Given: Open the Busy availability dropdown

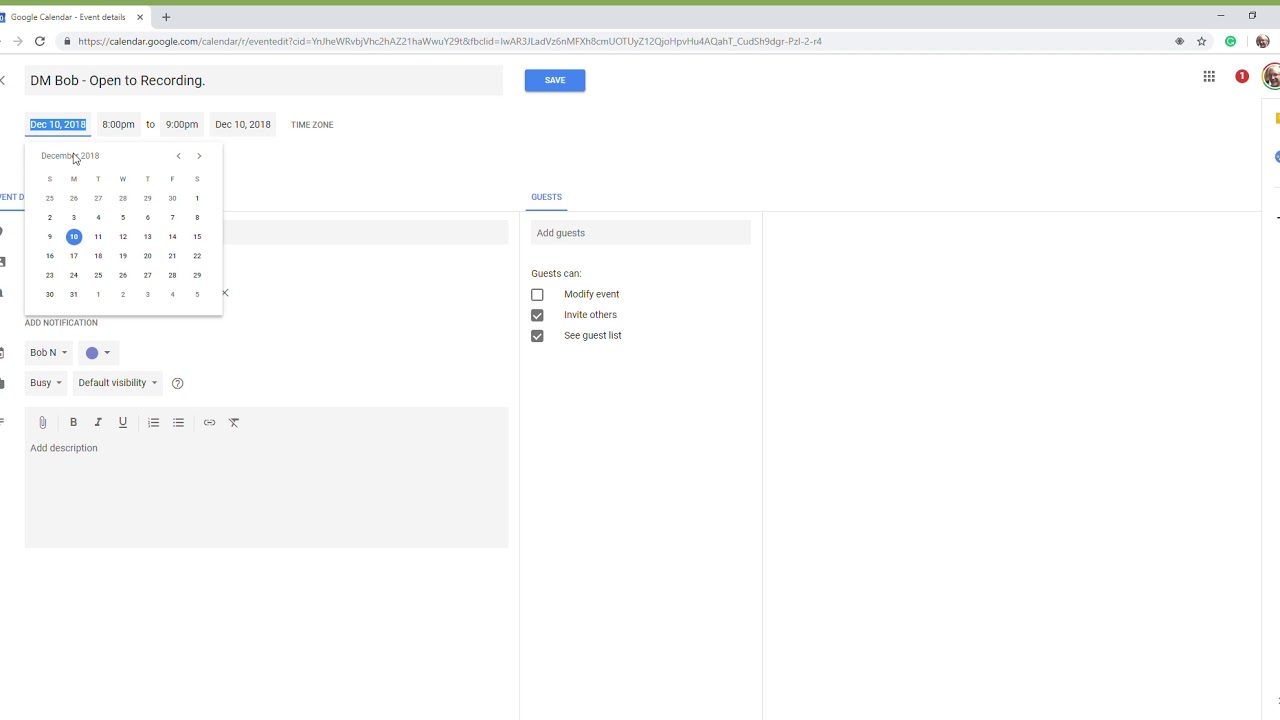Looking at the screenshot, I should click(45, 383).
